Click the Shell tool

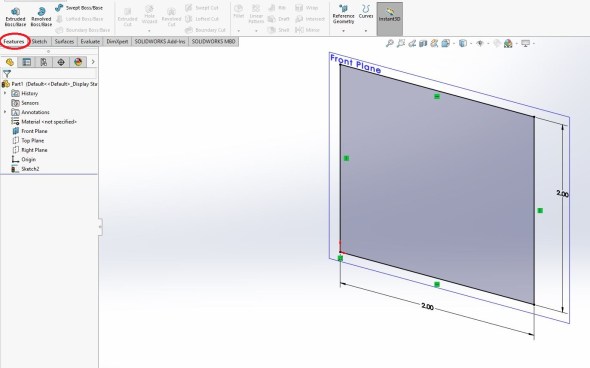click(x=278, y=30)
